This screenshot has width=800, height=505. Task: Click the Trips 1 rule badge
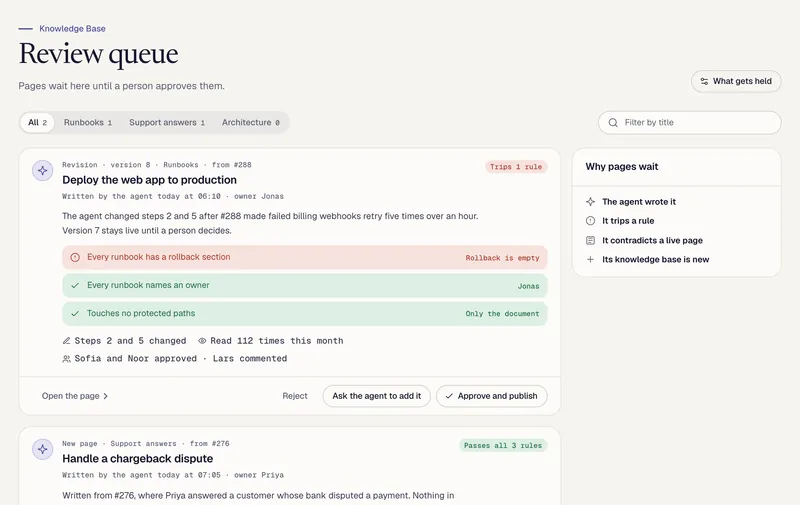(516, 167)
